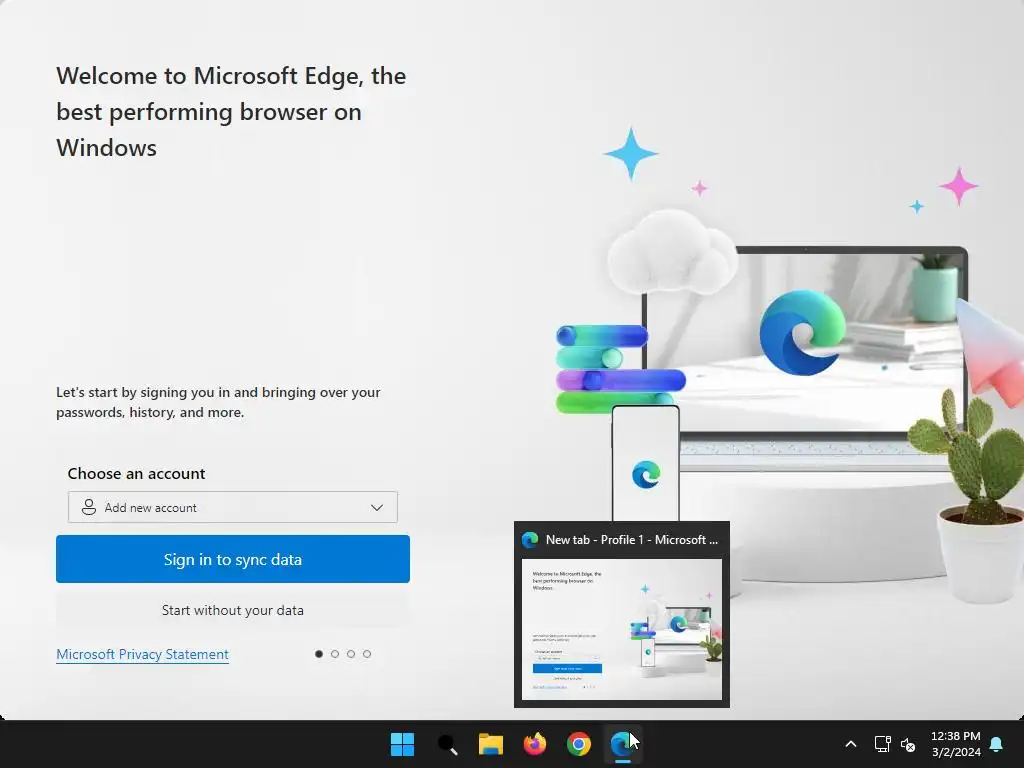Open taskbar Search magnifier
This screenshot has height=768, width=1024.
(447, 744)
